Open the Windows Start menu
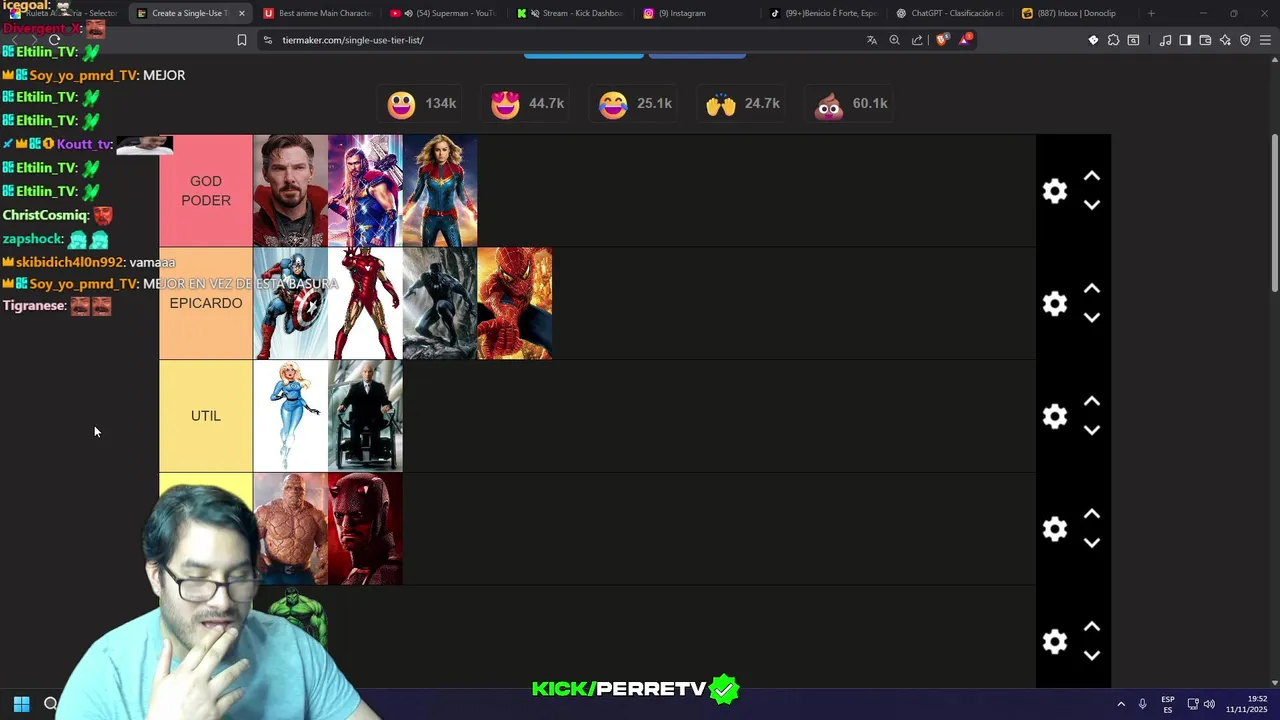Screen dimensions: 1280x720 click(21, 704)
